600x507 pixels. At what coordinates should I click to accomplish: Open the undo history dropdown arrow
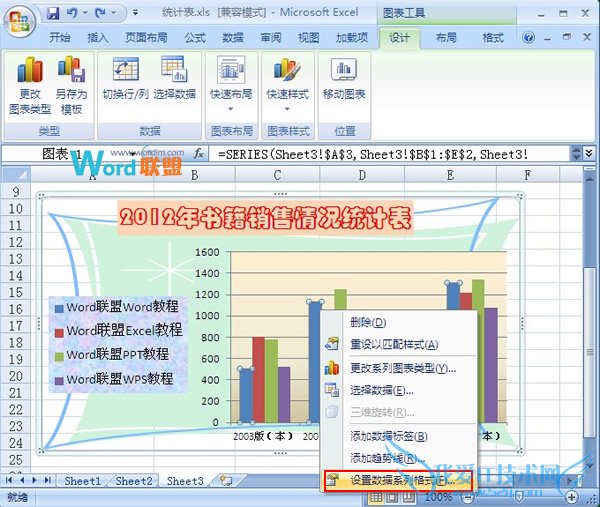point(85,13)
